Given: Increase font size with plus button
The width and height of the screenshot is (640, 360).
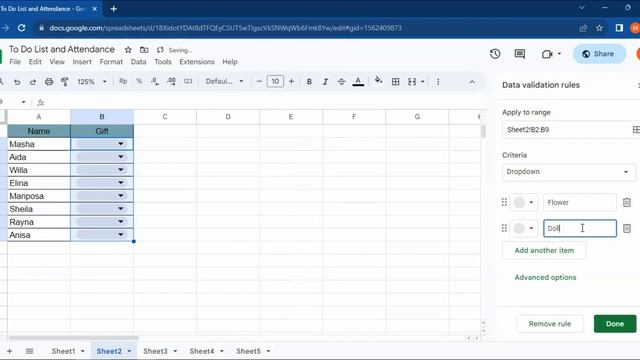Looking at the screenshot, I should click(x=291, y=82).
